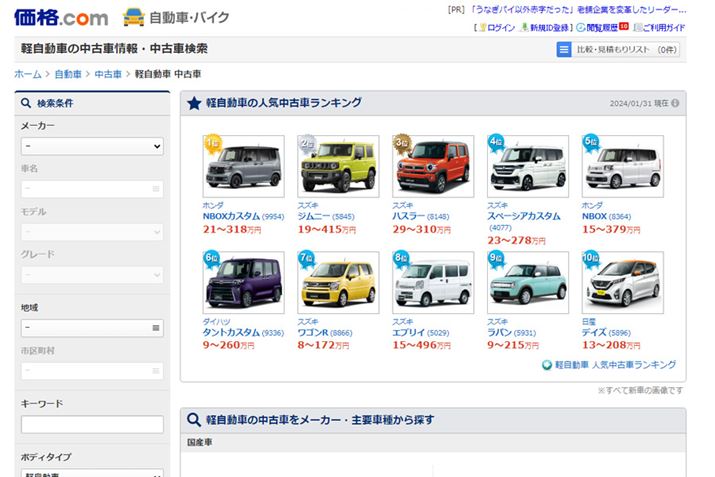Viewport: 715px width, 477px height.
Task: Open the 地域 selector field
Action: pos(92,328)
